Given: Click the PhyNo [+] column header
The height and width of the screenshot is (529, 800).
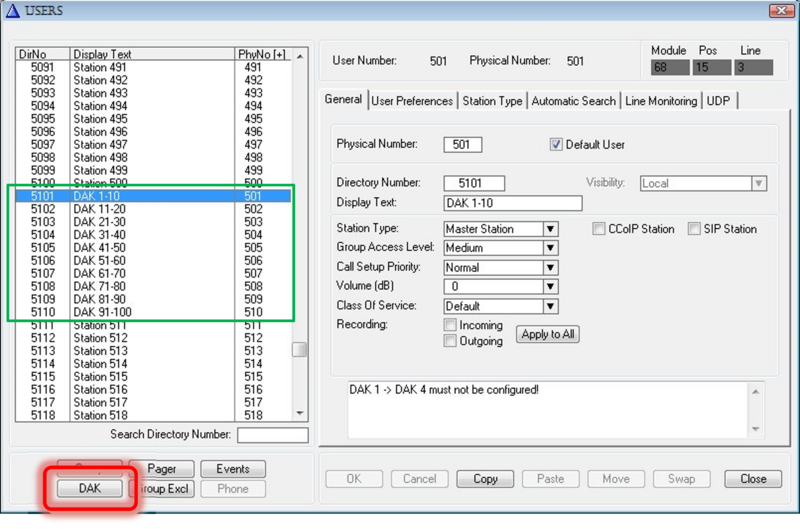Looking at the screenshot, I should (263, 54).
